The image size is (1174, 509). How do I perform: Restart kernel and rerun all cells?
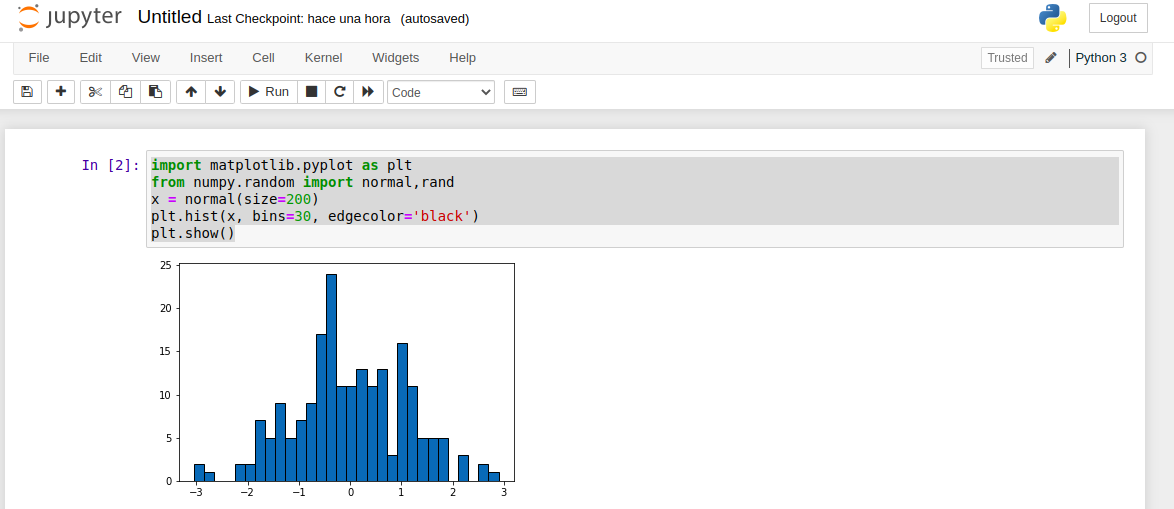click(368, 92)
